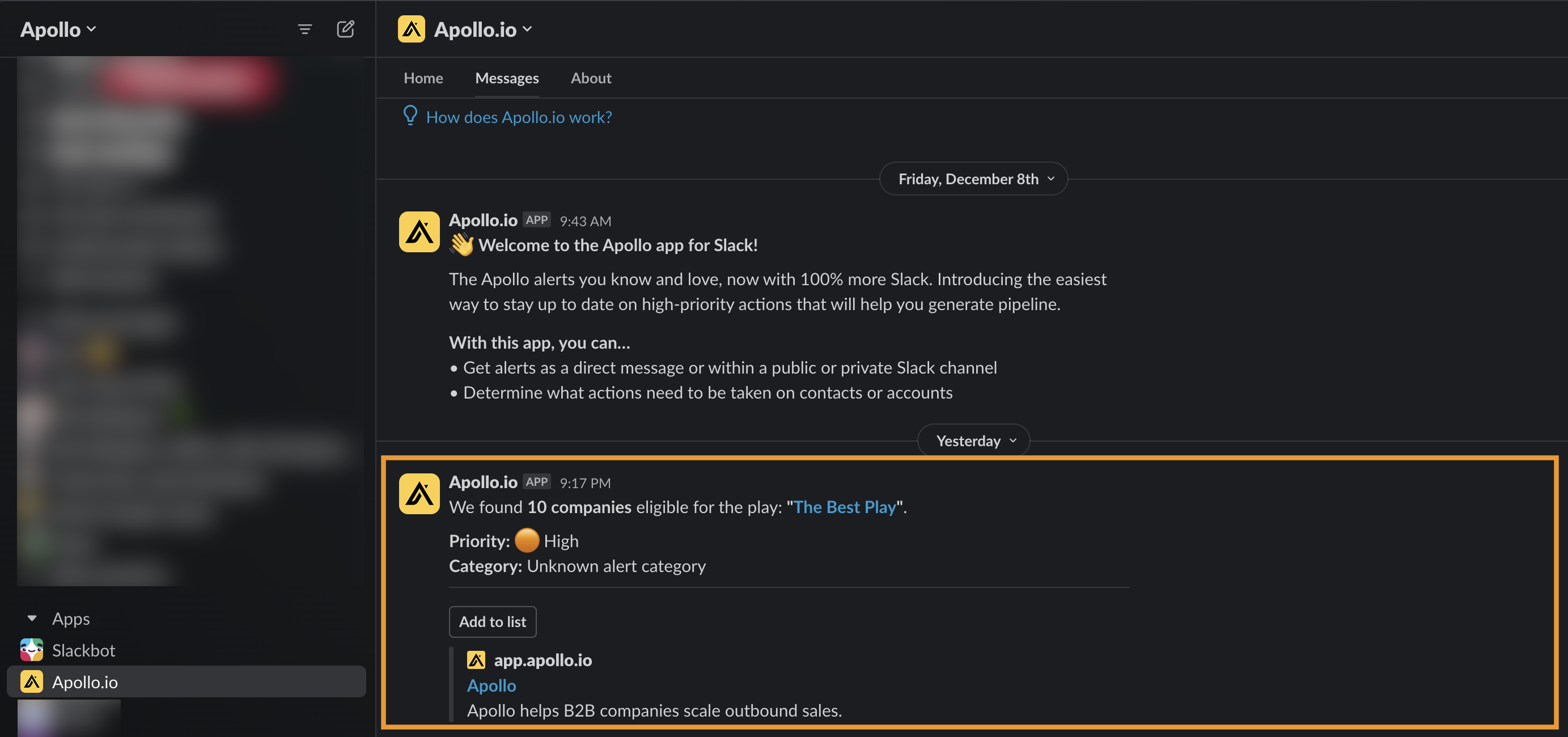Screen dimensions: 1568x737
Task: Click the Apollo.io sender name at 9:17 PM
Action: click(482, 481)
